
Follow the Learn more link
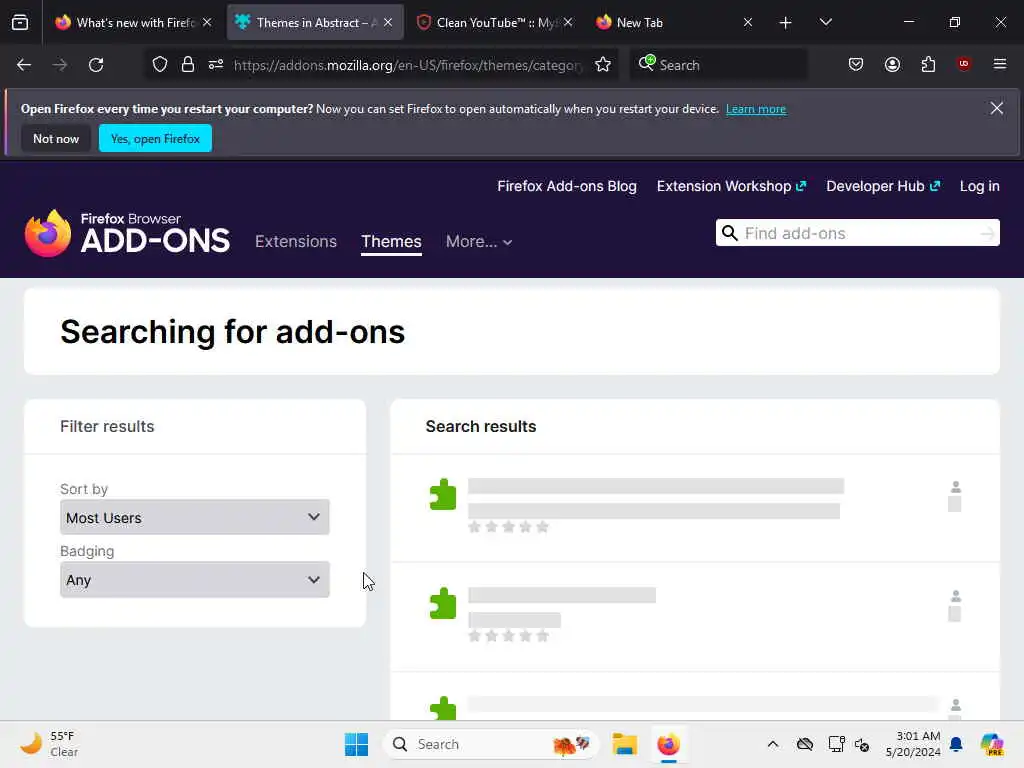(756, 109)
